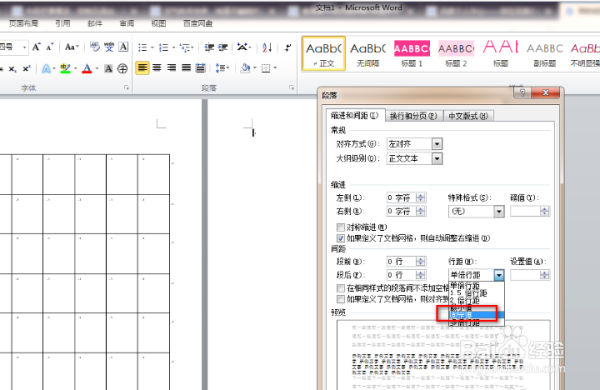Open the highlight color dropdown arrow
The width and height of the screenshot is (600, 390).
click(75, 69)
